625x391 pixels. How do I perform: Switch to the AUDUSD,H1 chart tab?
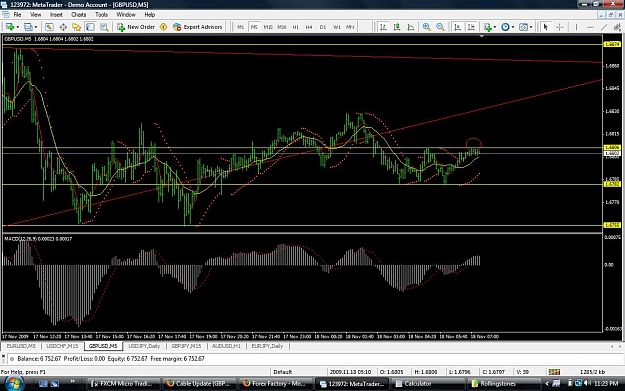coord(226,346)
